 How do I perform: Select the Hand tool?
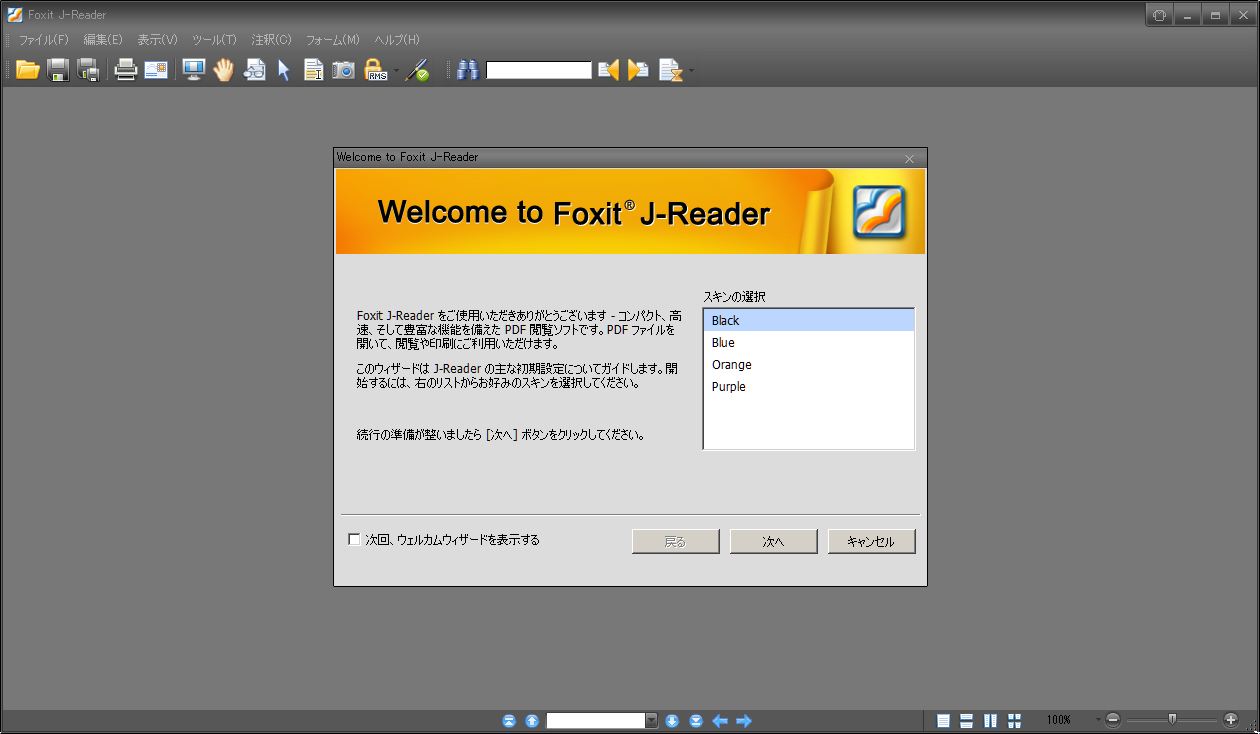223,70
